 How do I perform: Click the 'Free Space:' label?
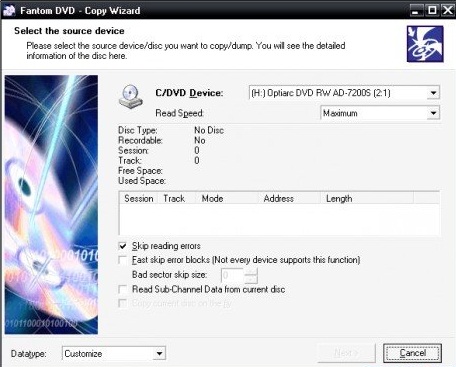[x=140, y=171]
